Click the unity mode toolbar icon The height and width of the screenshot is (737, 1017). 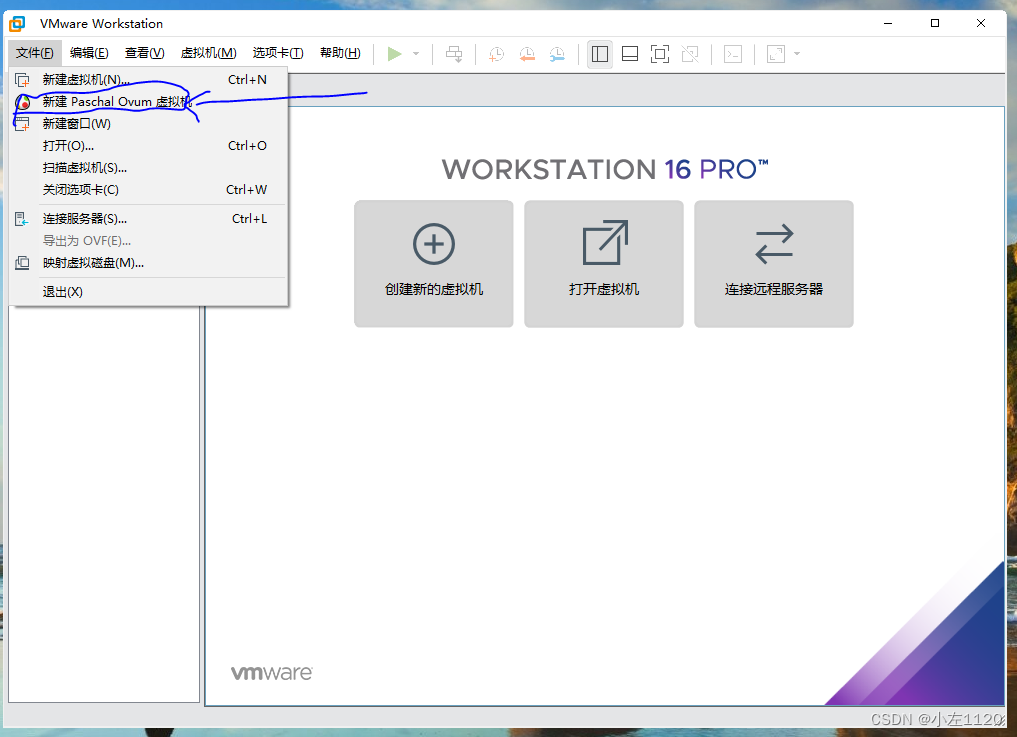(x=690, y=54)
